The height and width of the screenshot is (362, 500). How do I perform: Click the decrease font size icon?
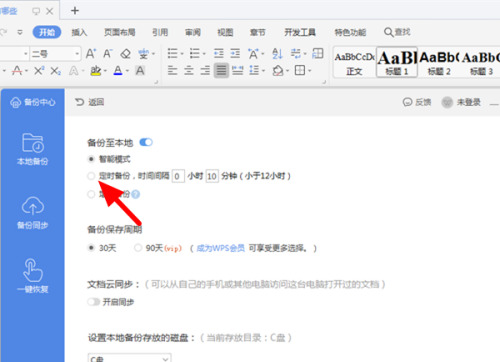pos(108,54)
